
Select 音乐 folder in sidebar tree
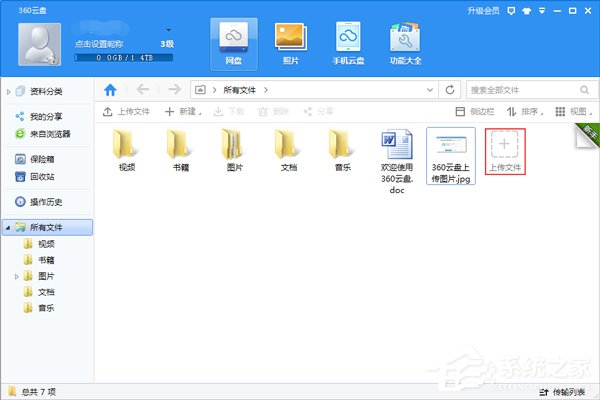click(x=46, y=308)
